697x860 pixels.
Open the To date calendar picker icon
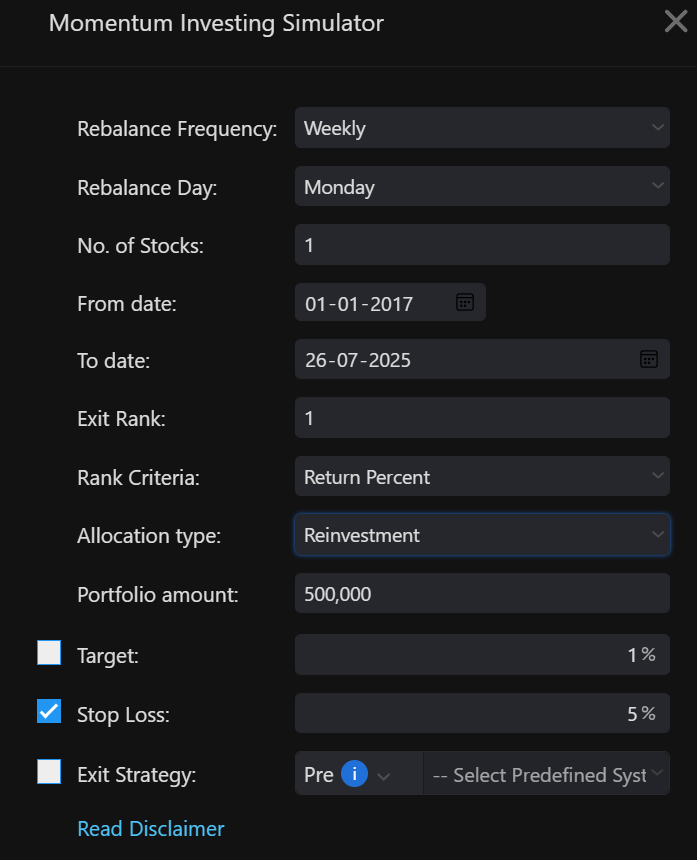click(649, 359)
